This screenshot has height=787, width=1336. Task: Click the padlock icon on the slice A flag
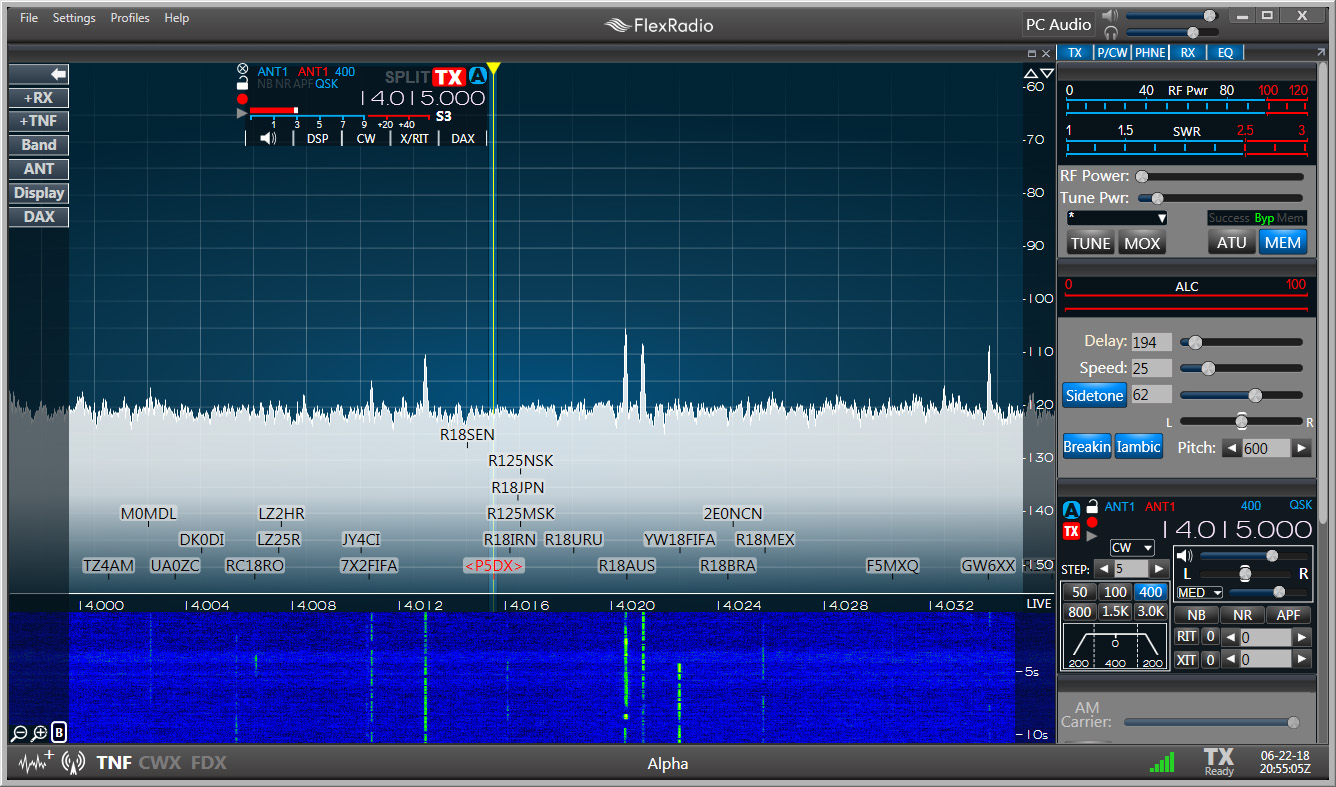[x=242, y=82]
